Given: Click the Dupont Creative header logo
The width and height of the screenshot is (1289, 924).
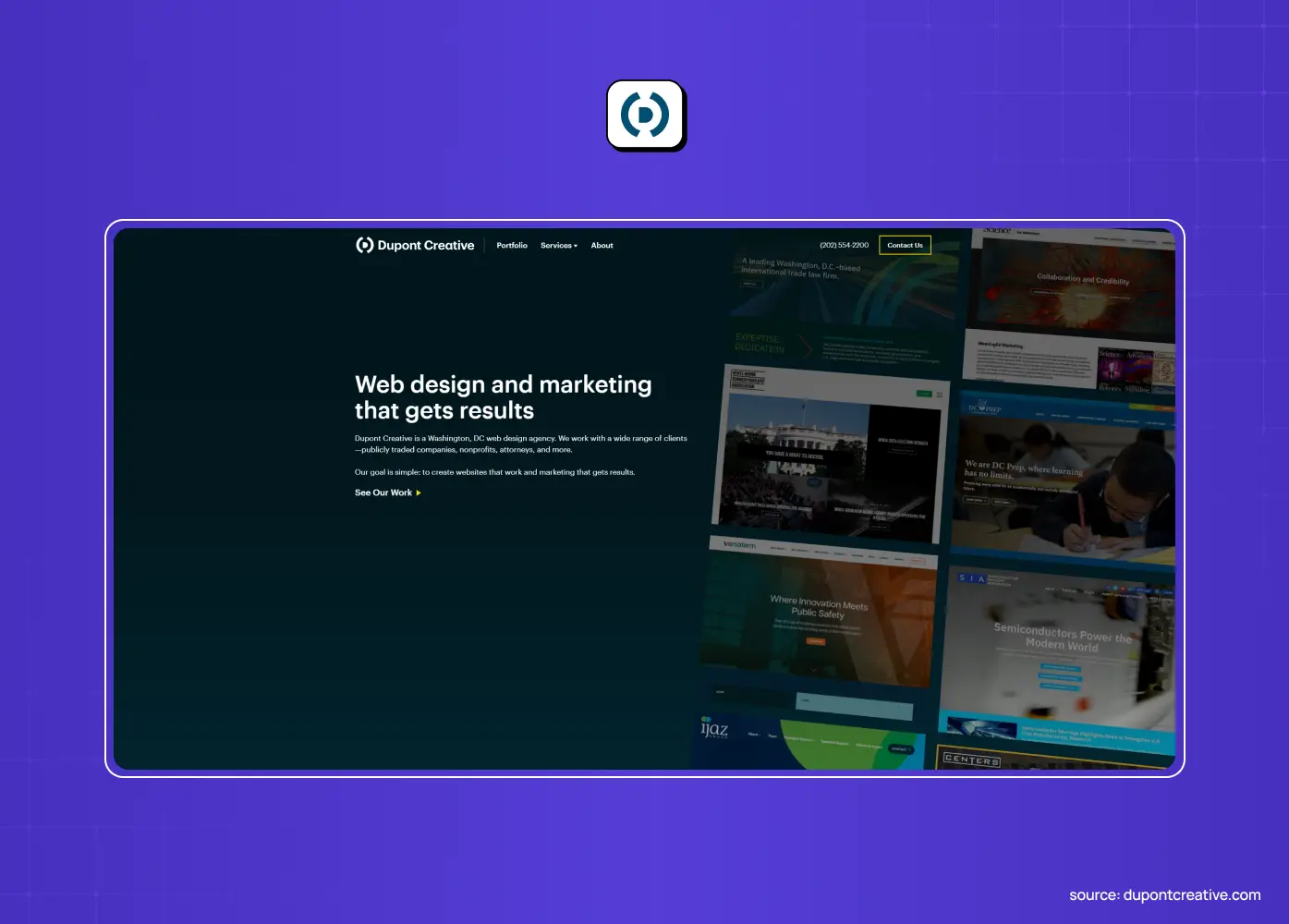Looking at the screenshot, I should (x=415, y=245).
